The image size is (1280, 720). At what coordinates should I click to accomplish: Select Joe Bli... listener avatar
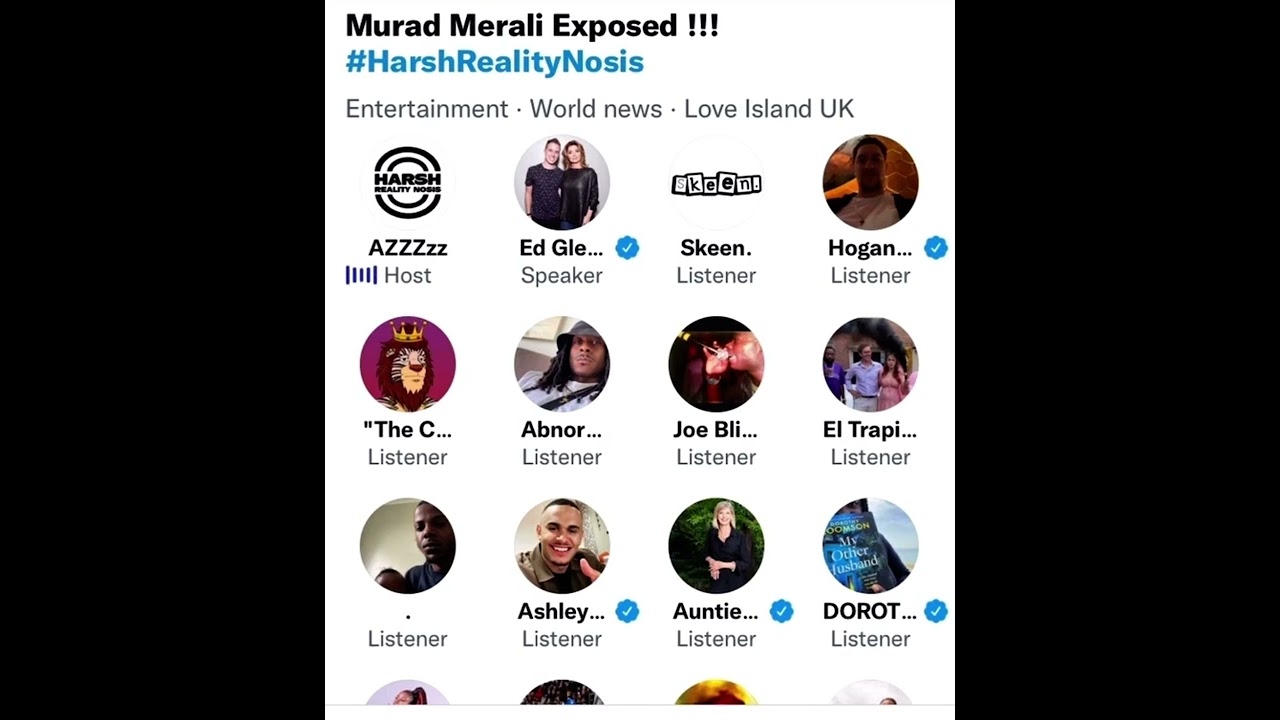pos(716,364)
